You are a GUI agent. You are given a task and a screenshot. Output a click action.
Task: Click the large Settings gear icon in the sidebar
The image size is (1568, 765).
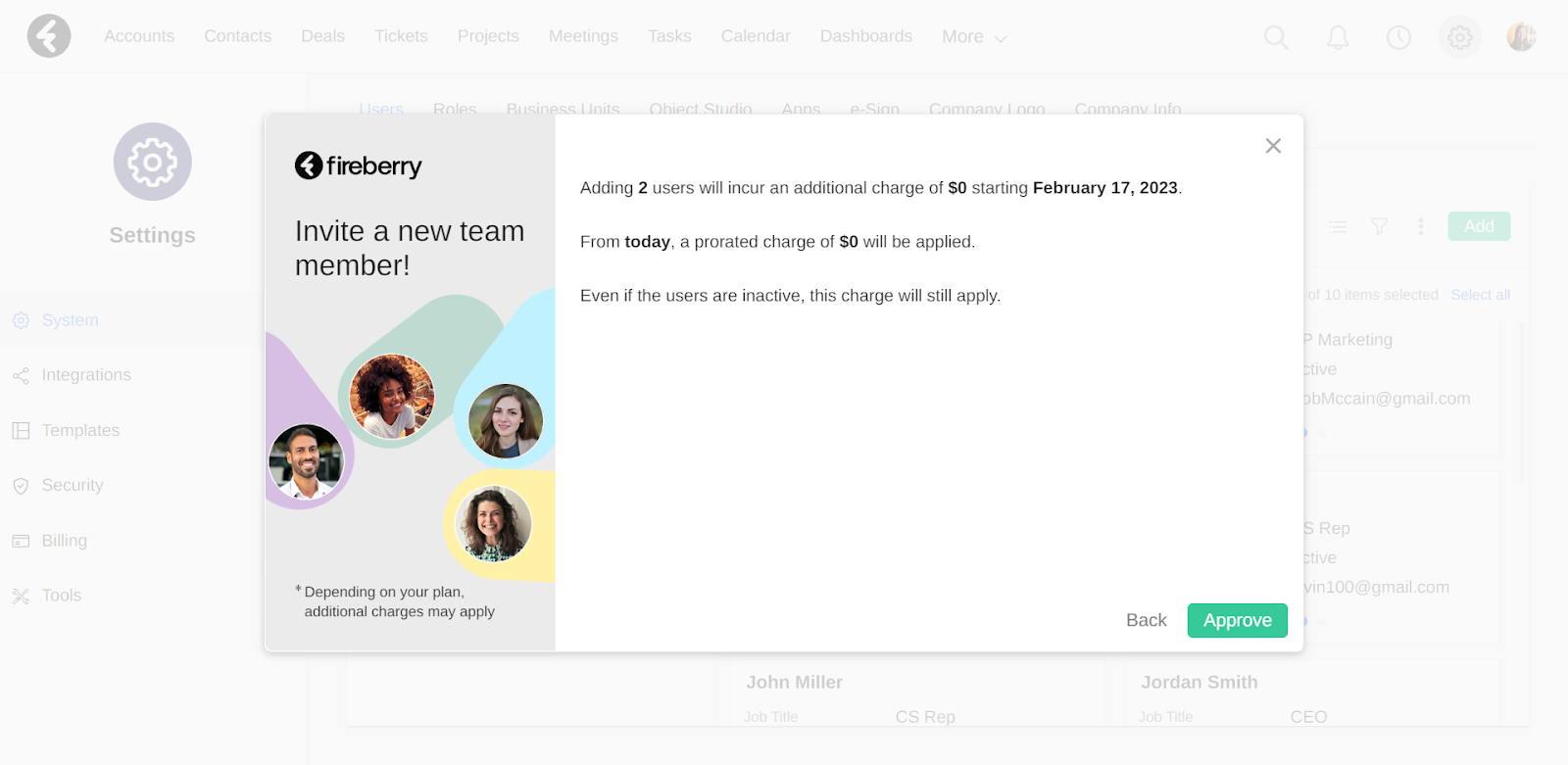[x=153, y=162]
